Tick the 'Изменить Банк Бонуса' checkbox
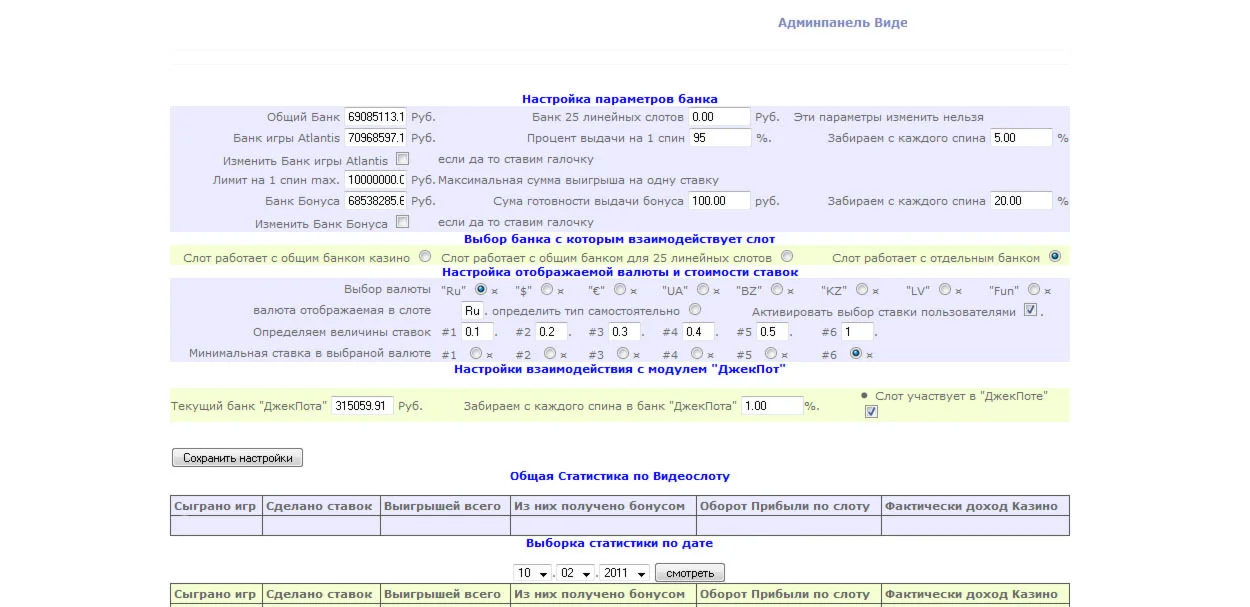The width and height of the screenshot is (1250, 607). 402,222
